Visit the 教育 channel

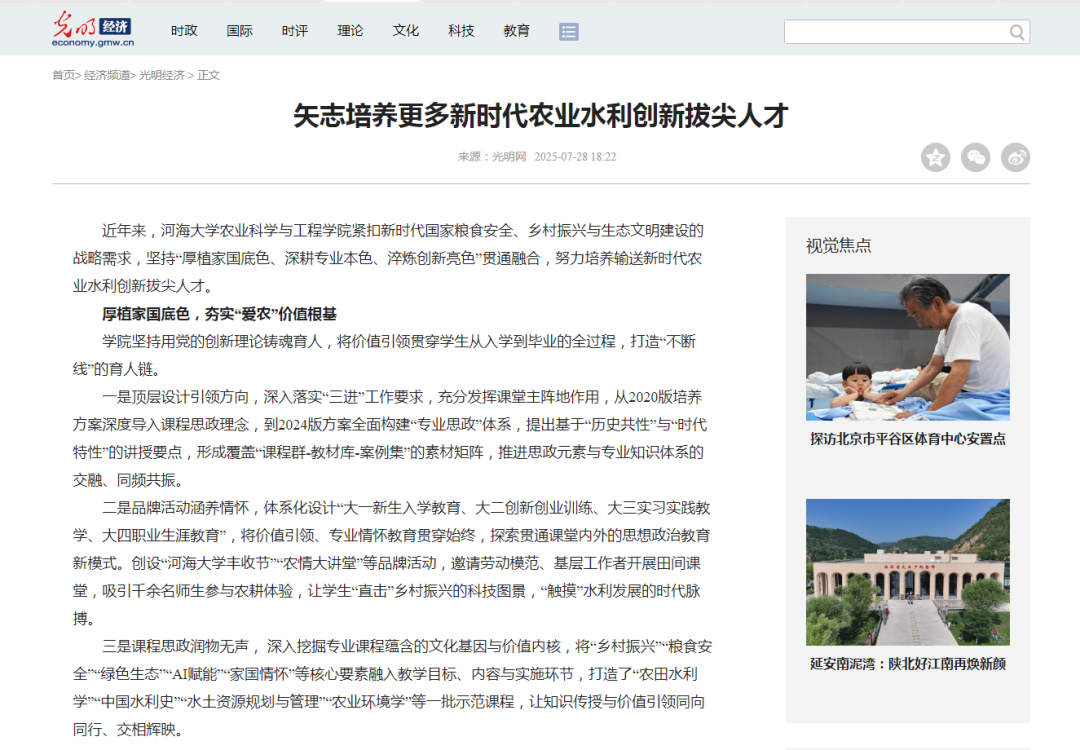[x=517, y=31]
